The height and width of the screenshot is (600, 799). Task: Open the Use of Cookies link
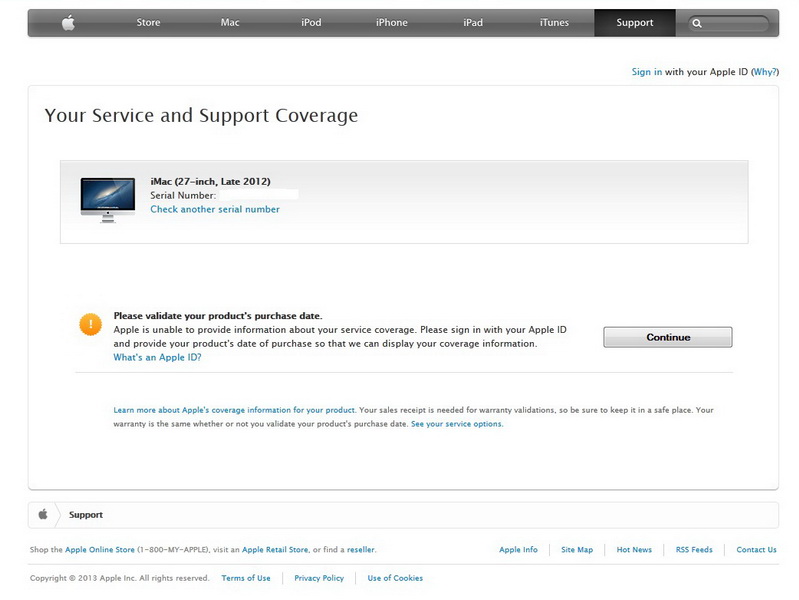[395, 578]
